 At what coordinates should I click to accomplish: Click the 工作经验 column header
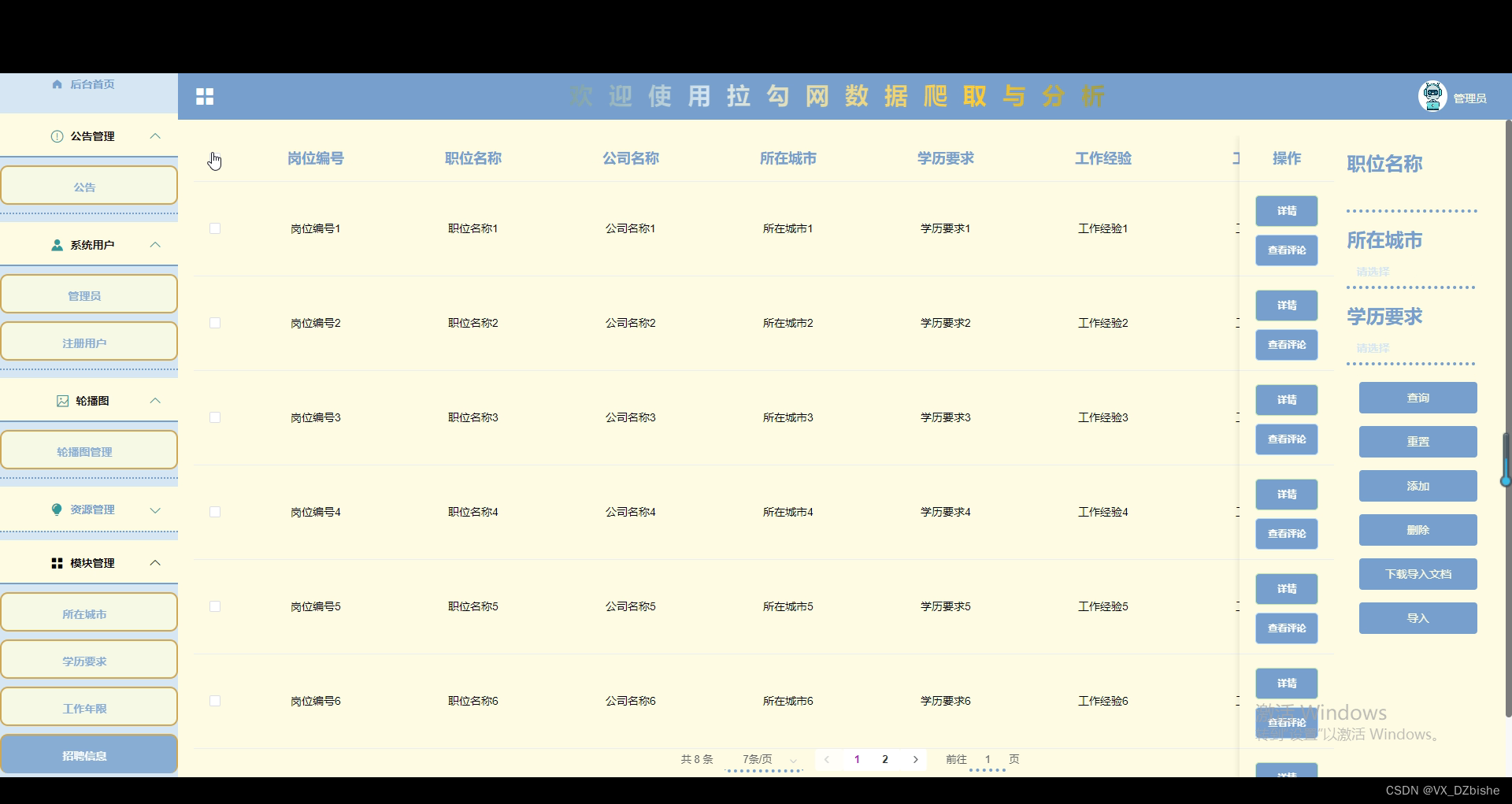[x=1103, y=158]
